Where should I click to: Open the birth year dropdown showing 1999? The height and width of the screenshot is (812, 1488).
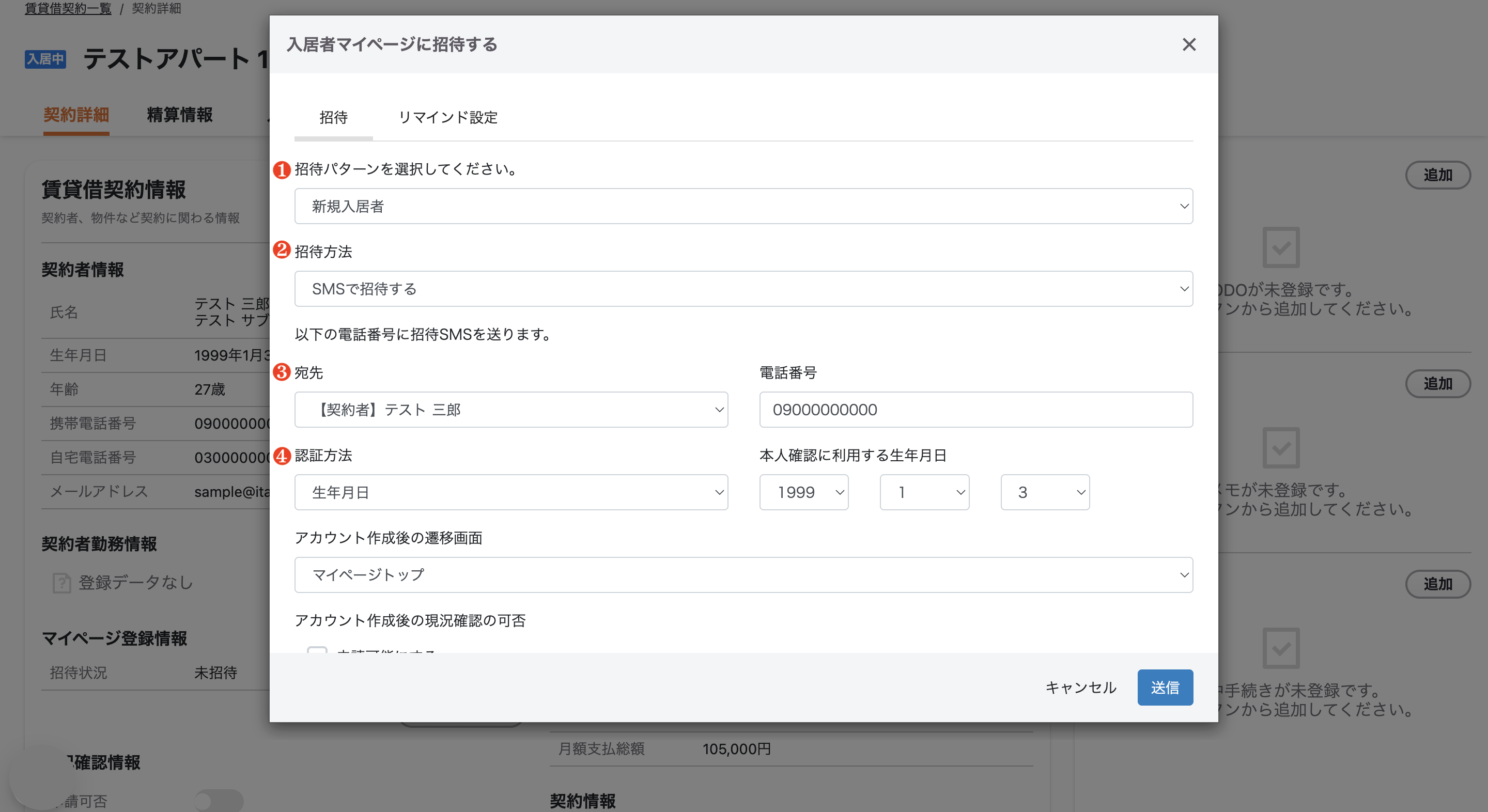coord(803,492)
